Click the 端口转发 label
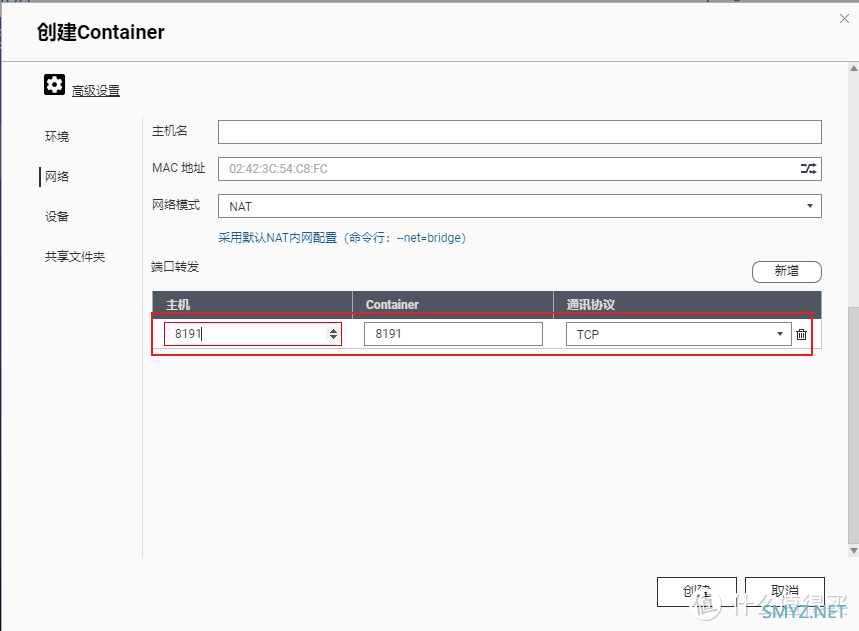This screenshot has width=859, height=631. coord(175,267)
